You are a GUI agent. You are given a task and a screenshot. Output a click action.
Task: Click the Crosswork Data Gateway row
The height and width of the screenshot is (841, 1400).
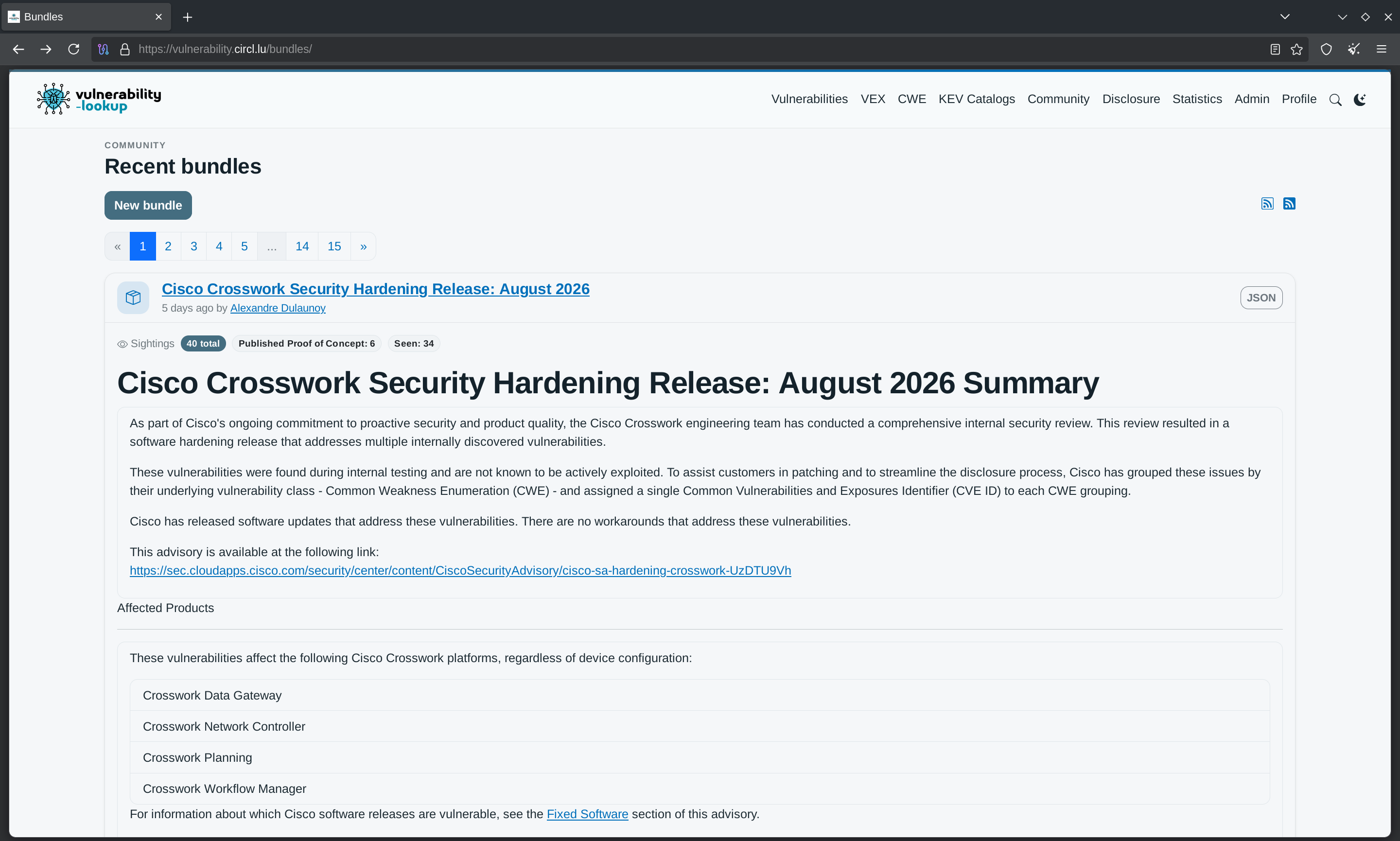tap(700, 695)
